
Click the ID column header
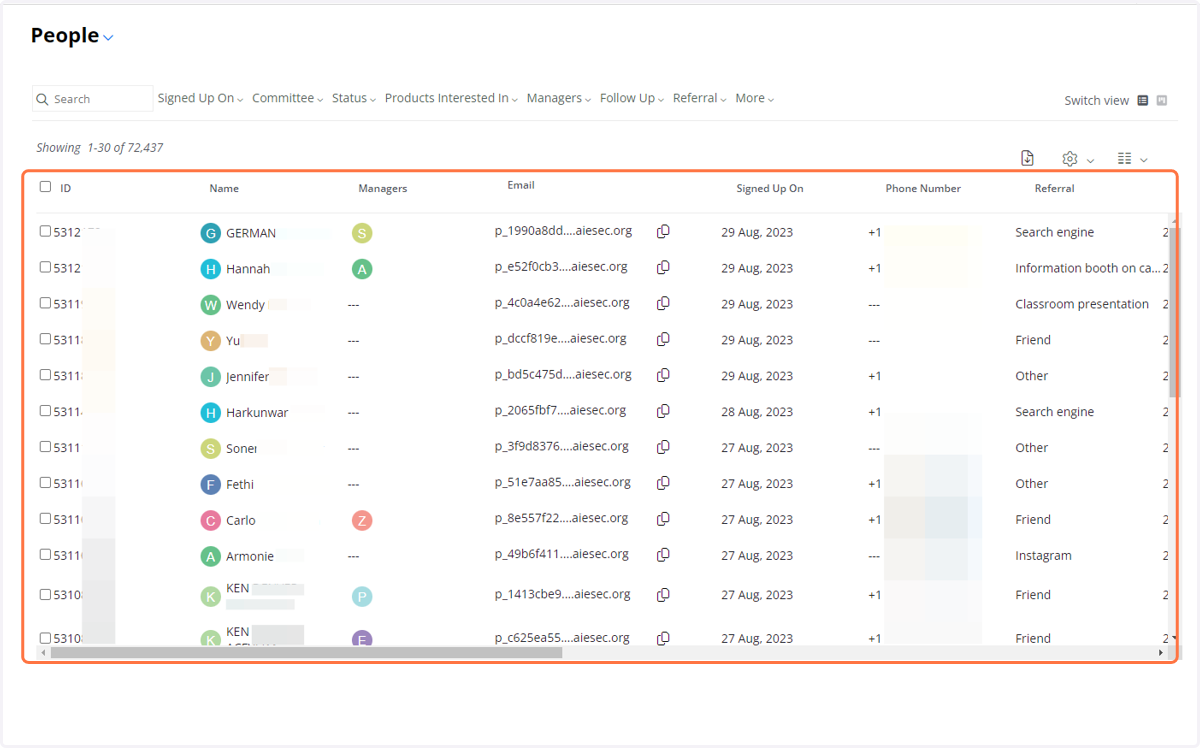click(66, 188)
